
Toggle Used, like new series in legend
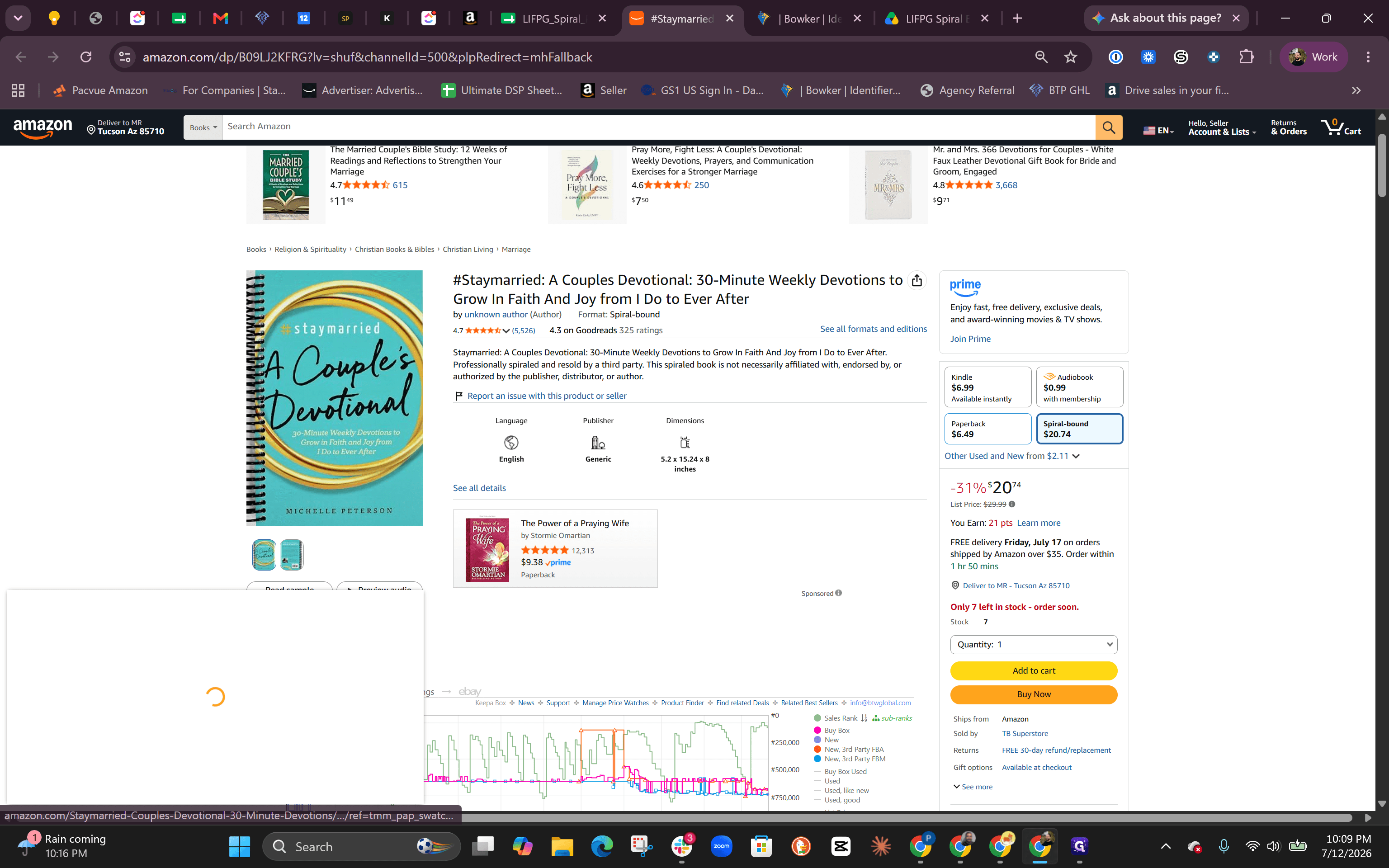841,791
